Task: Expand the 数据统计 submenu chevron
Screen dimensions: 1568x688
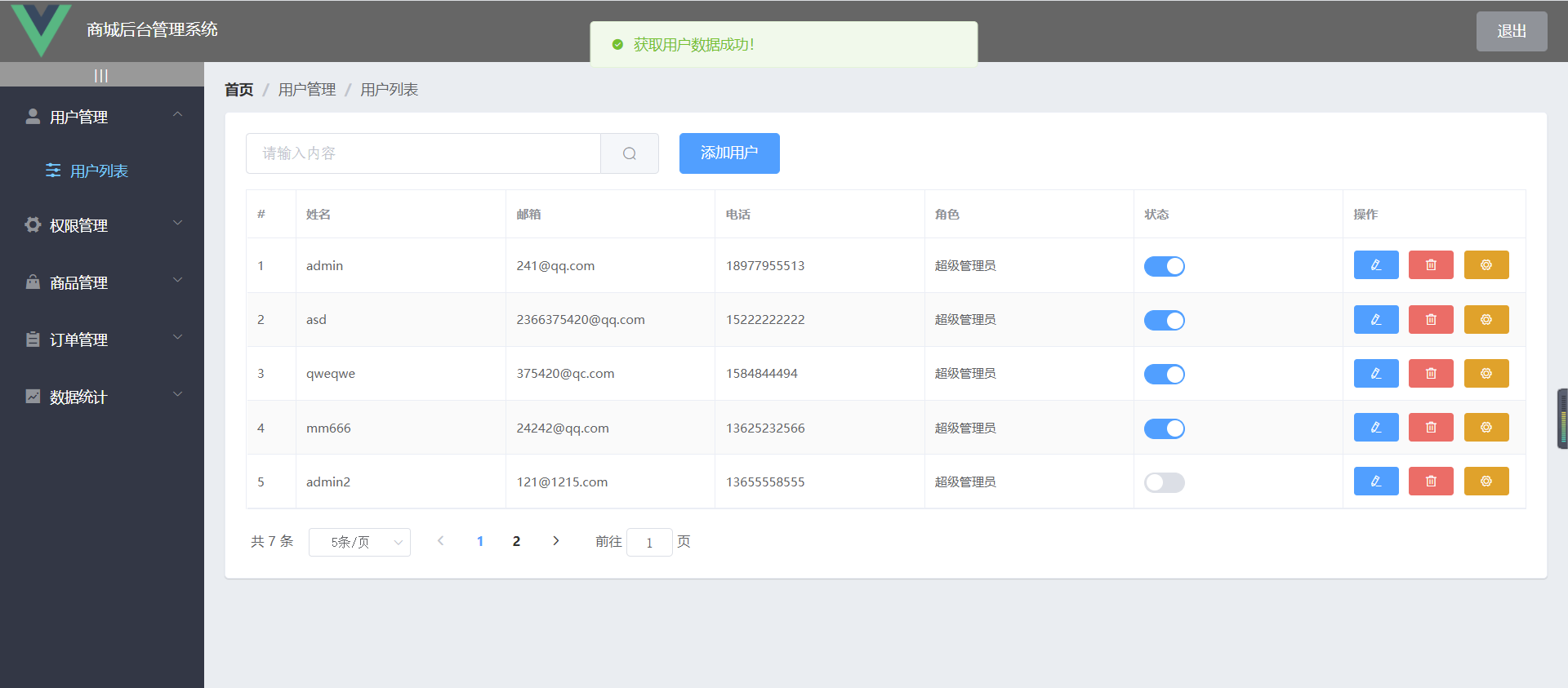Action: 178,394
